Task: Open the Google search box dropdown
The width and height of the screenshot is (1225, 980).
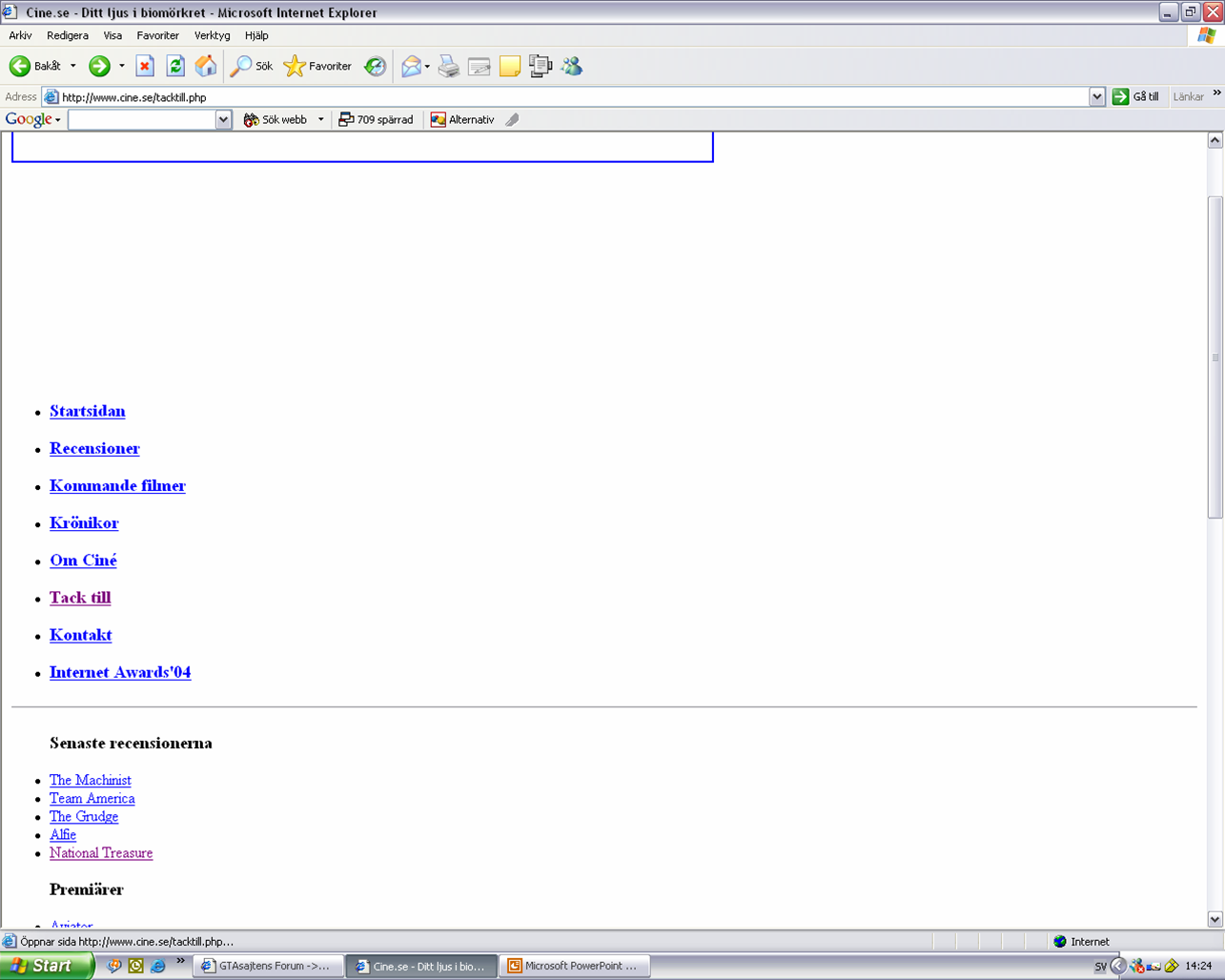Action: pos(223,119)
